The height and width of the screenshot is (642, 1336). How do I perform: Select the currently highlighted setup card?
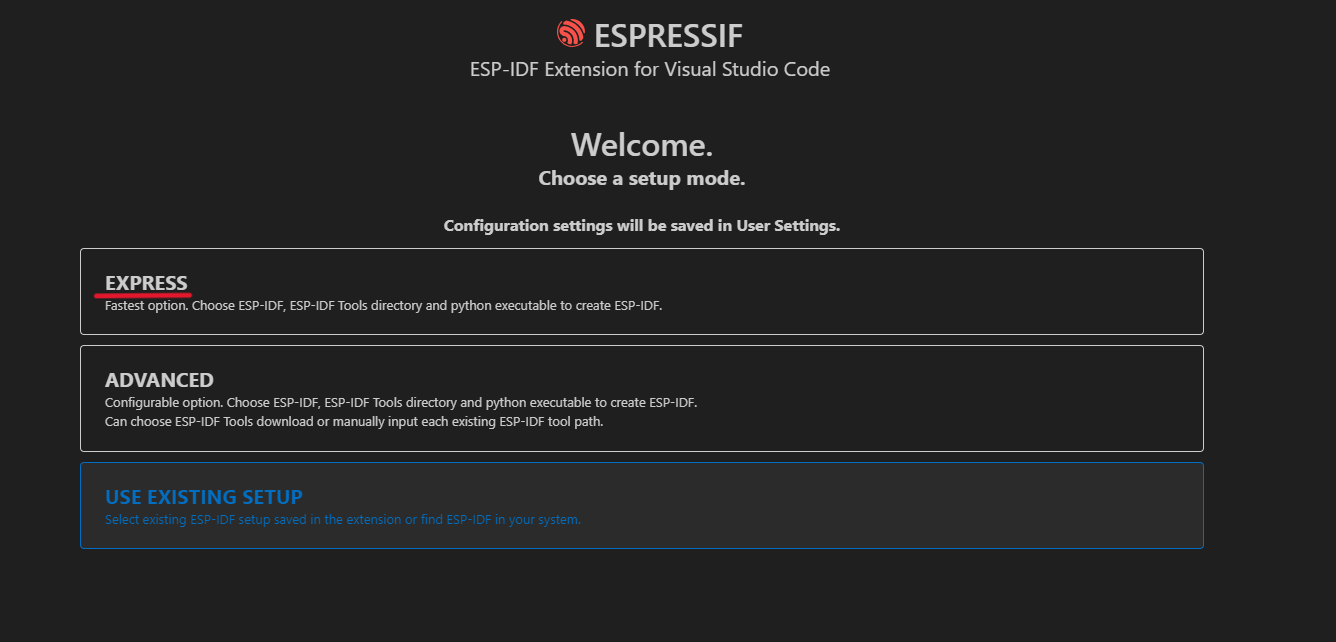641,505
